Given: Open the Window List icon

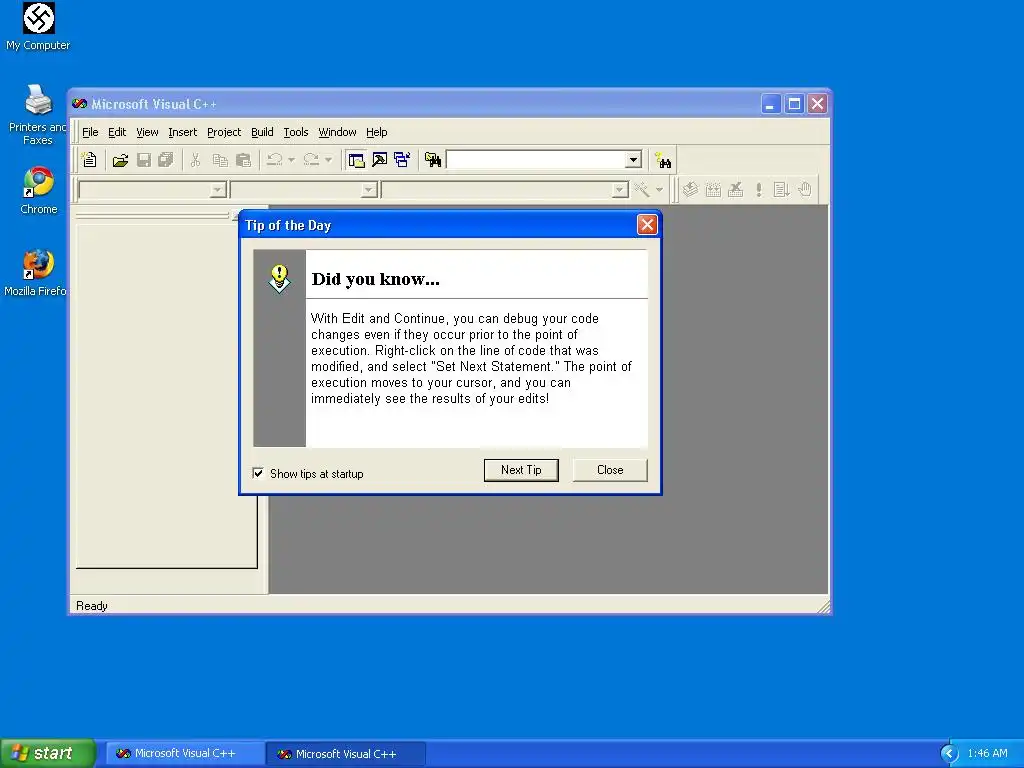Looking at the screenshot, I should (402, 160).
